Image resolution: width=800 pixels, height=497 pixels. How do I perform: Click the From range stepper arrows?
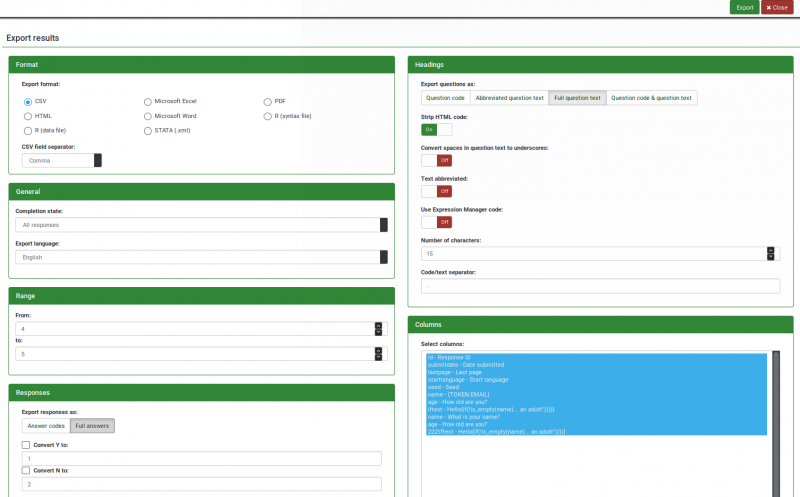click(378, 328)
